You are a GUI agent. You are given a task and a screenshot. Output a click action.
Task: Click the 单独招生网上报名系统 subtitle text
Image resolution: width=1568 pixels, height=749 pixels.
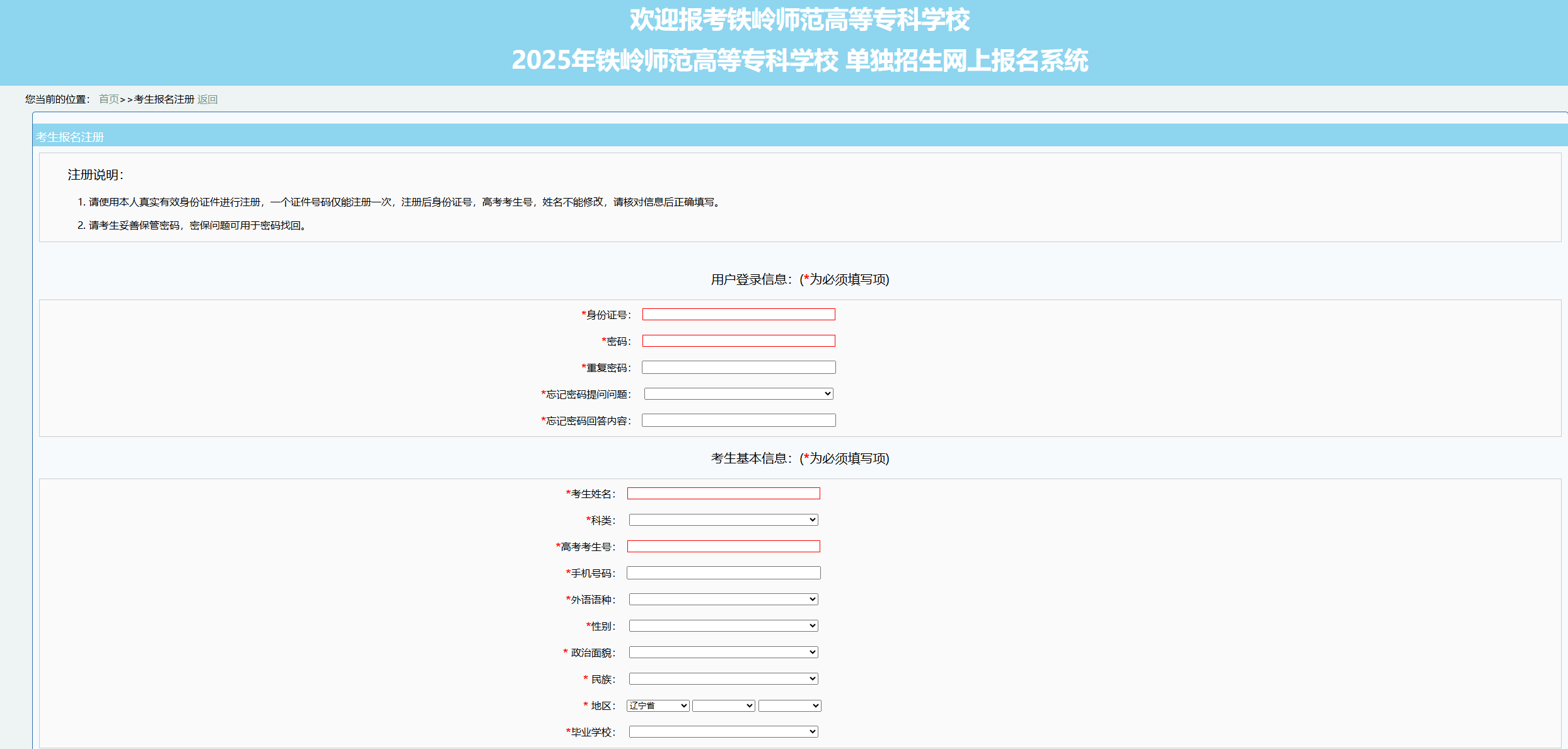tap(967, 61)
